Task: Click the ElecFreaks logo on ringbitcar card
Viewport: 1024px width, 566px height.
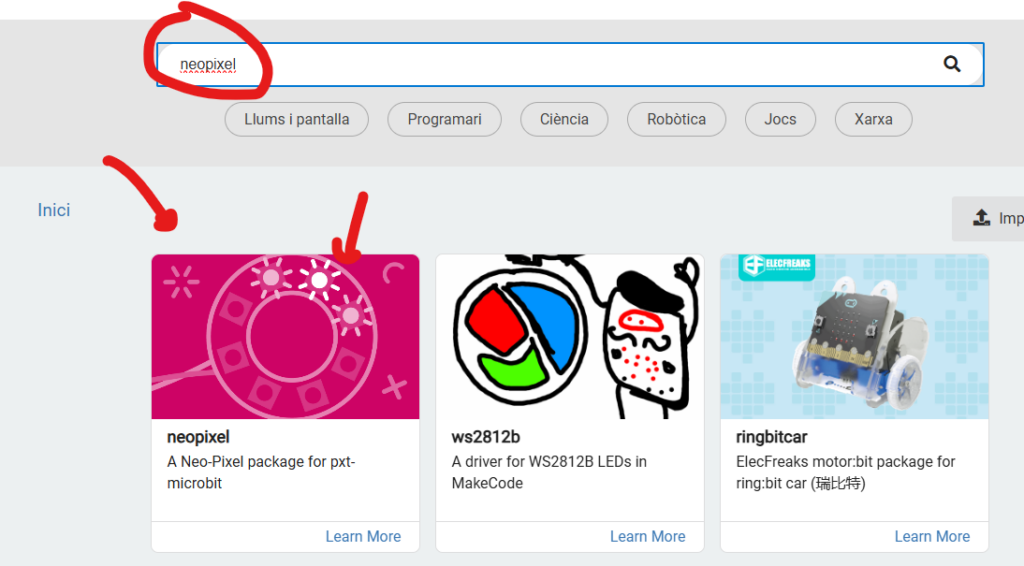Action: tap(777, 267)
